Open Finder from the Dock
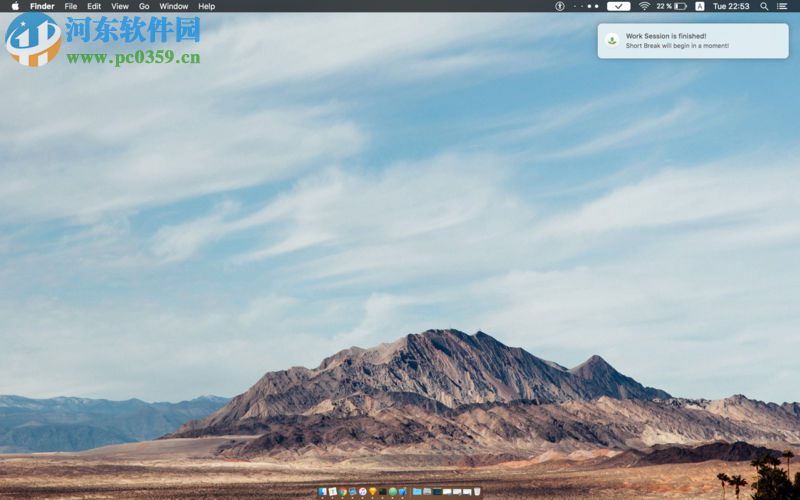 [322, 491]
